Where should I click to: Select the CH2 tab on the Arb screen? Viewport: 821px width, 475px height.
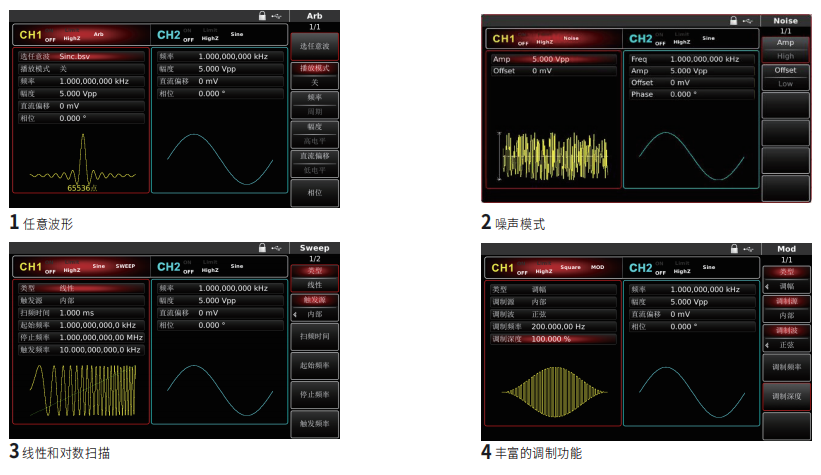(x=219, y=35)
